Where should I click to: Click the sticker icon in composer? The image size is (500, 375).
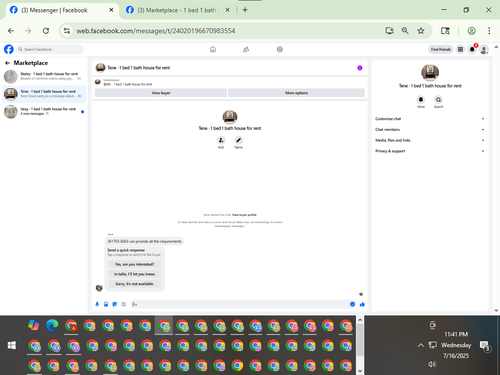115,304
